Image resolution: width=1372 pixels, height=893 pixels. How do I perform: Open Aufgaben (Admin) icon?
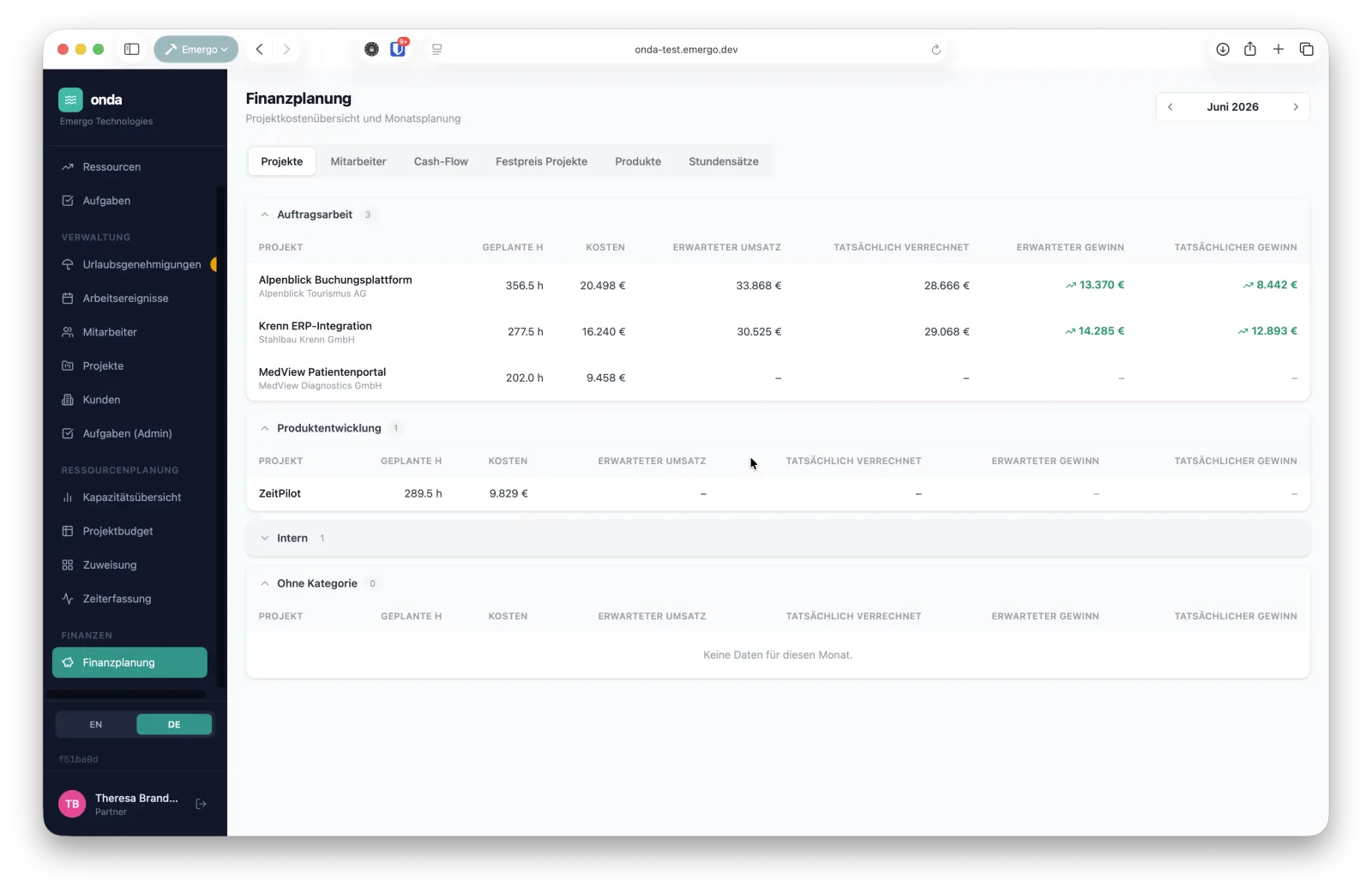click(x=68, y=434)
